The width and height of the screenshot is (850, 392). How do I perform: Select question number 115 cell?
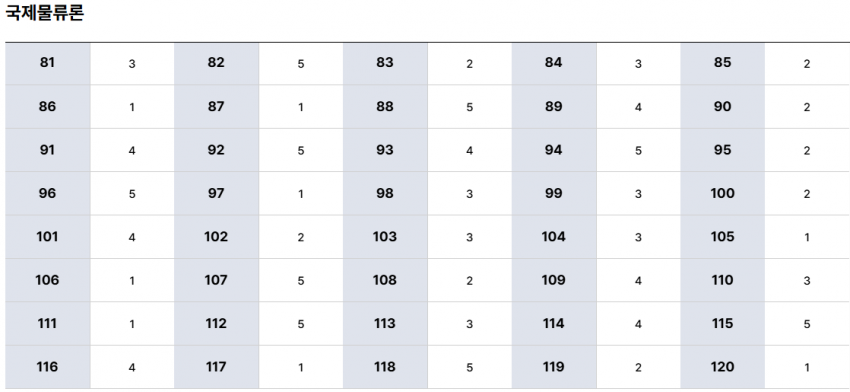[723, 324]
